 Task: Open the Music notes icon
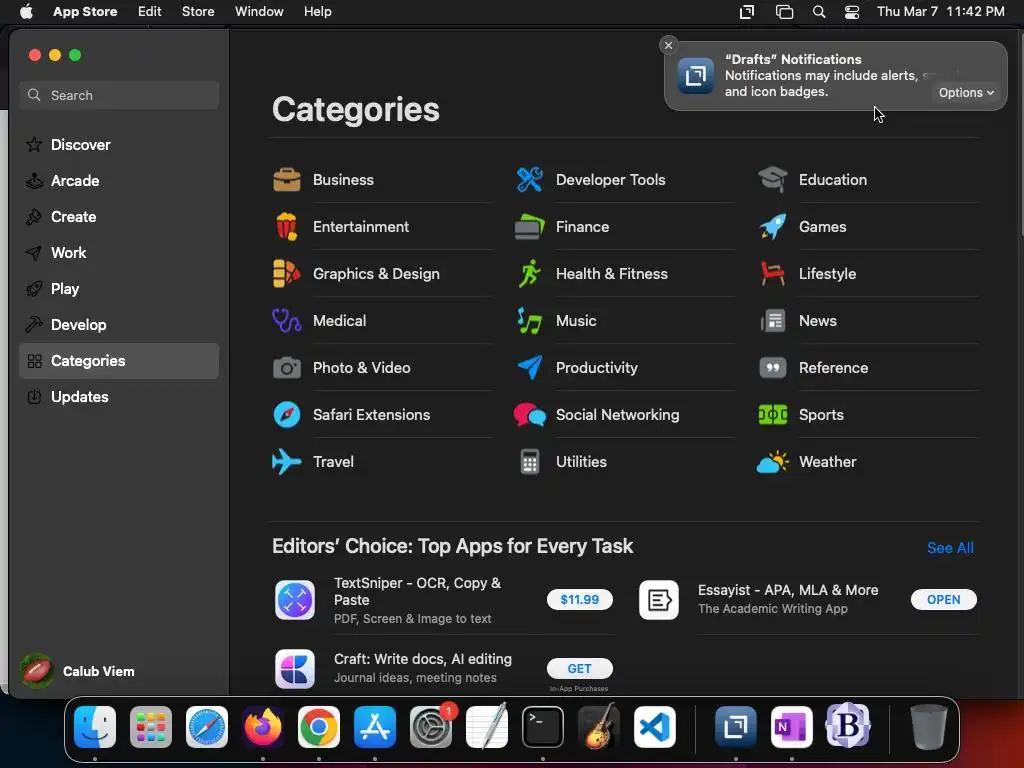coord(530,321)
